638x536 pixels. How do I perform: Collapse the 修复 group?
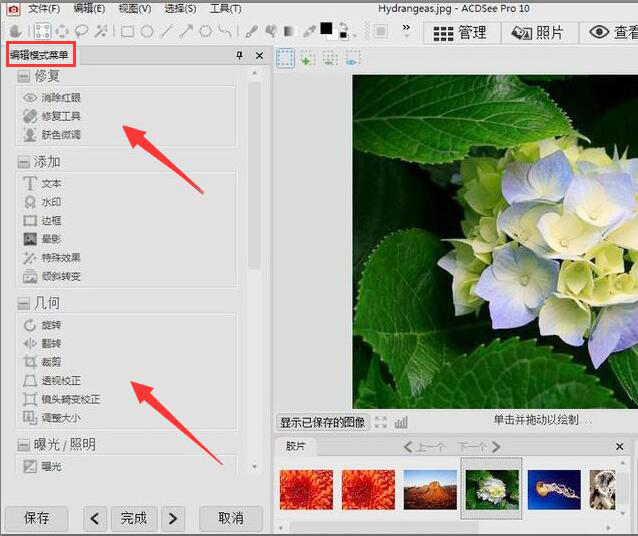[x=24, y=76]
